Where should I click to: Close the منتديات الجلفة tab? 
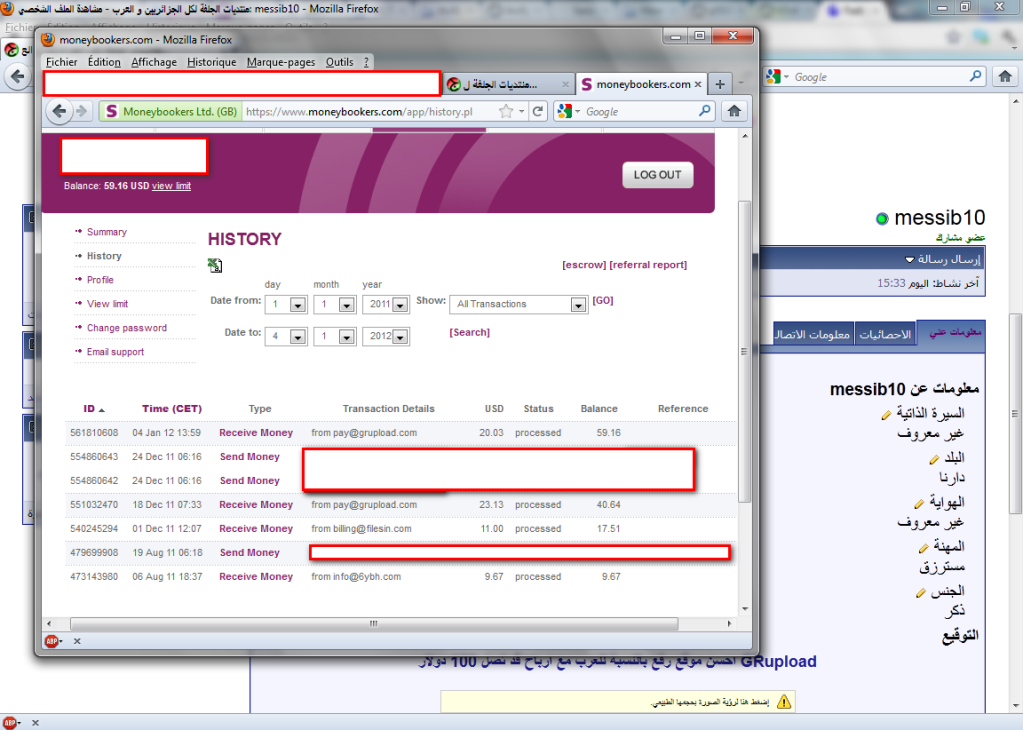pos(565,84)
